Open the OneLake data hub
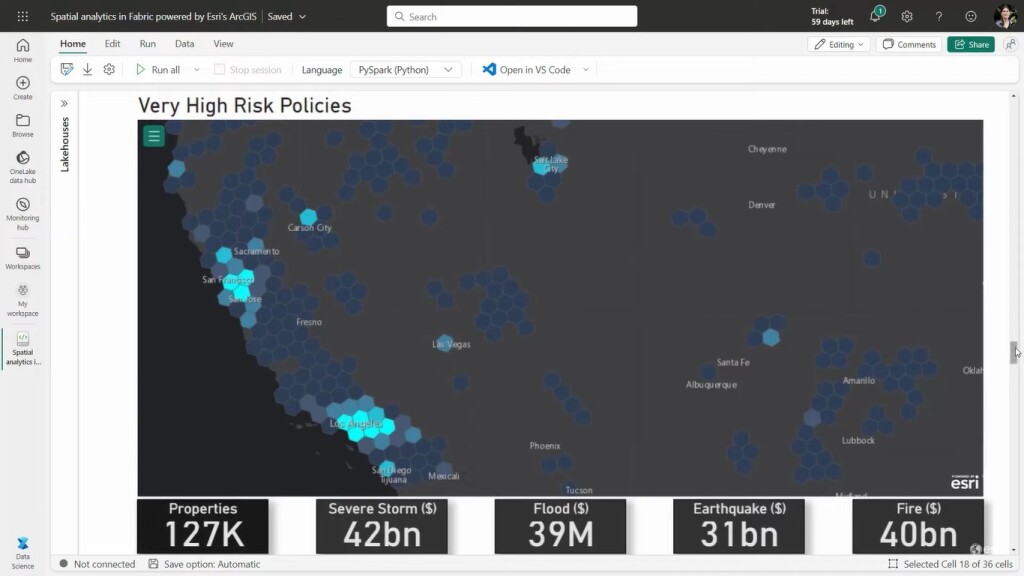 pos(22,162)
